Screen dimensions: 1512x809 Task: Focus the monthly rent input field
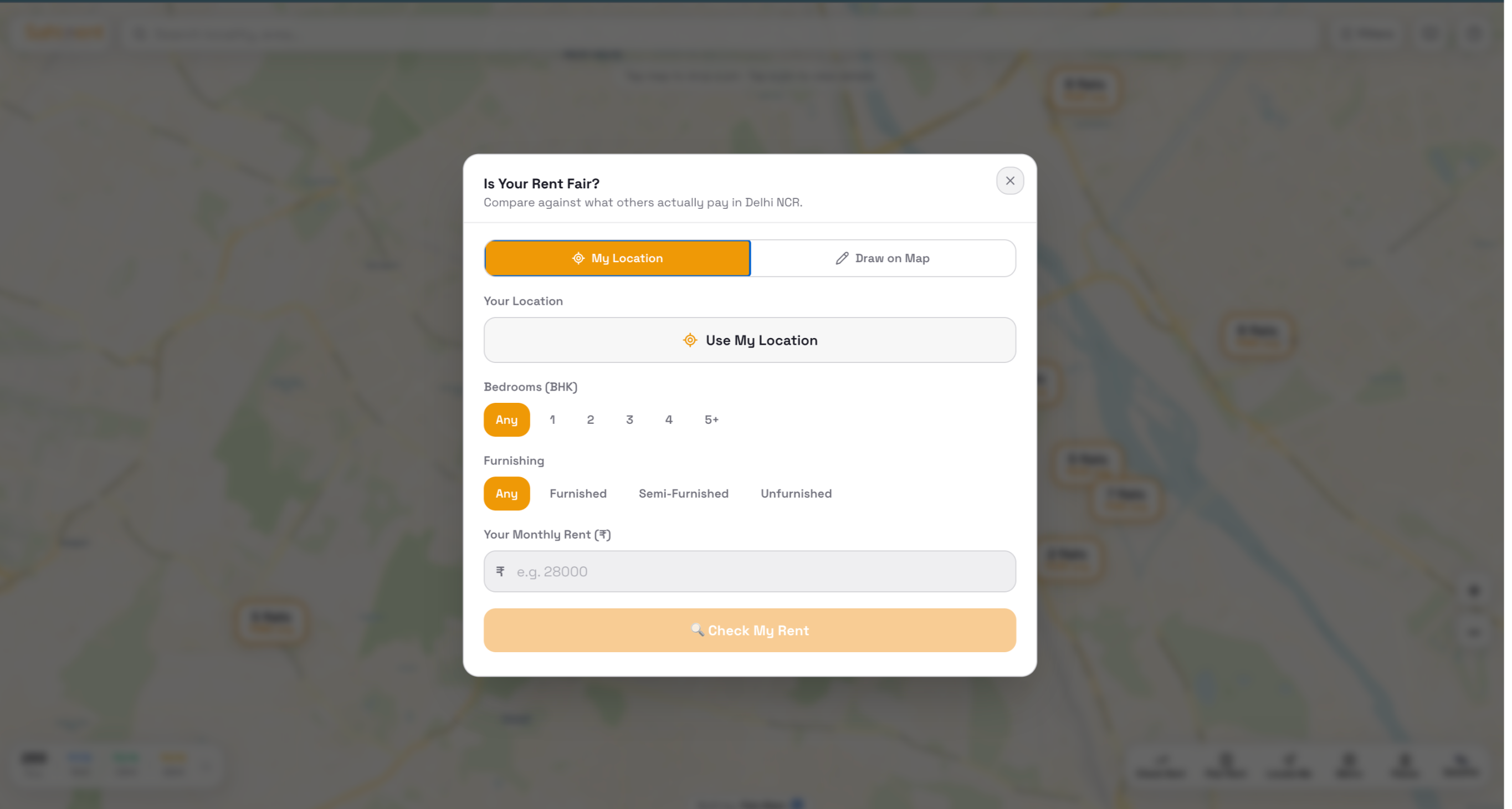(757, 571)
